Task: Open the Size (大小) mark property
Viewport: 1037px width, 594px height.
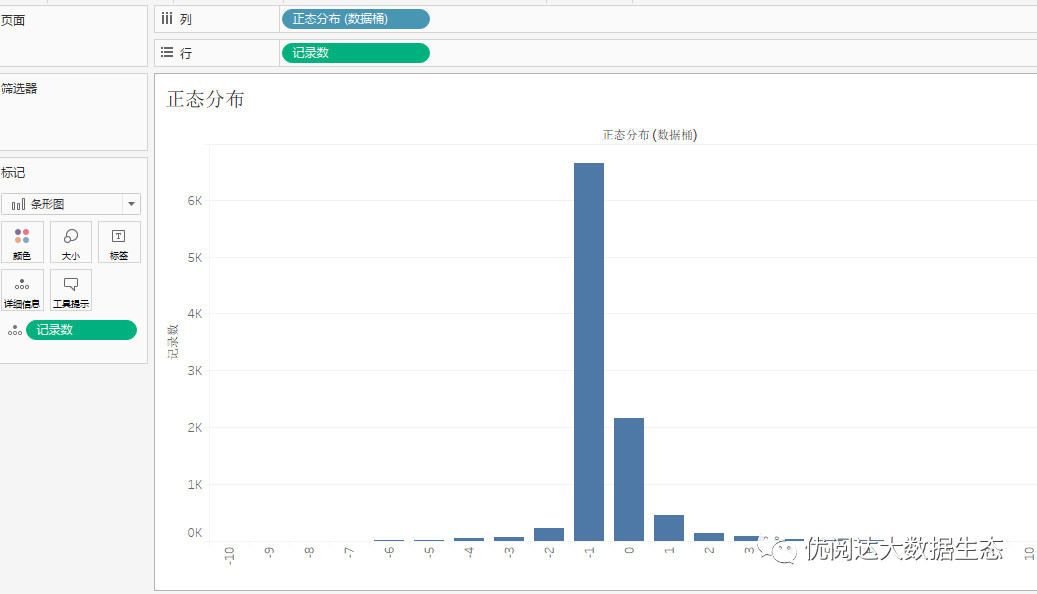Action: coord(70,241)
